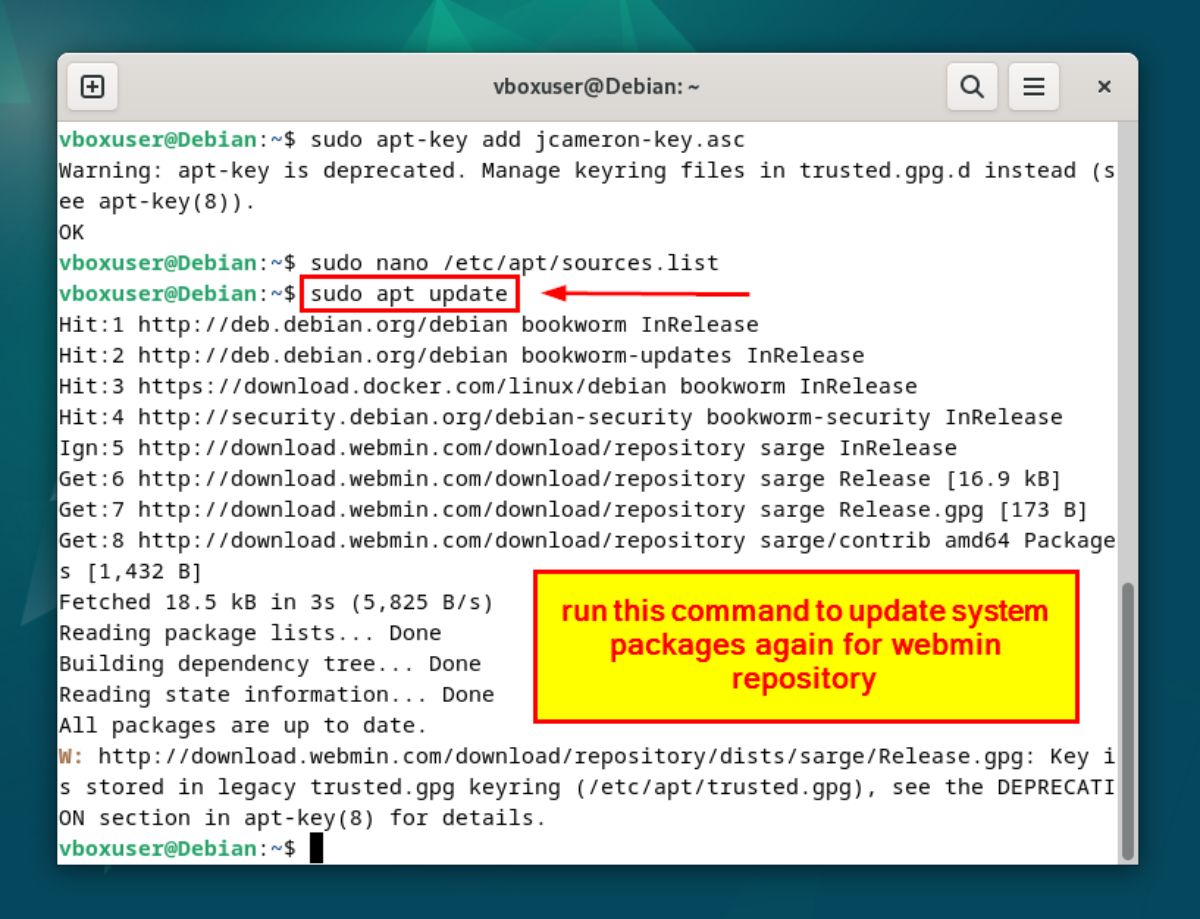This screenshot has height=919, width=1200.
Task: Click the blinking block cursor at the prompt
Action: pos(320,848)
